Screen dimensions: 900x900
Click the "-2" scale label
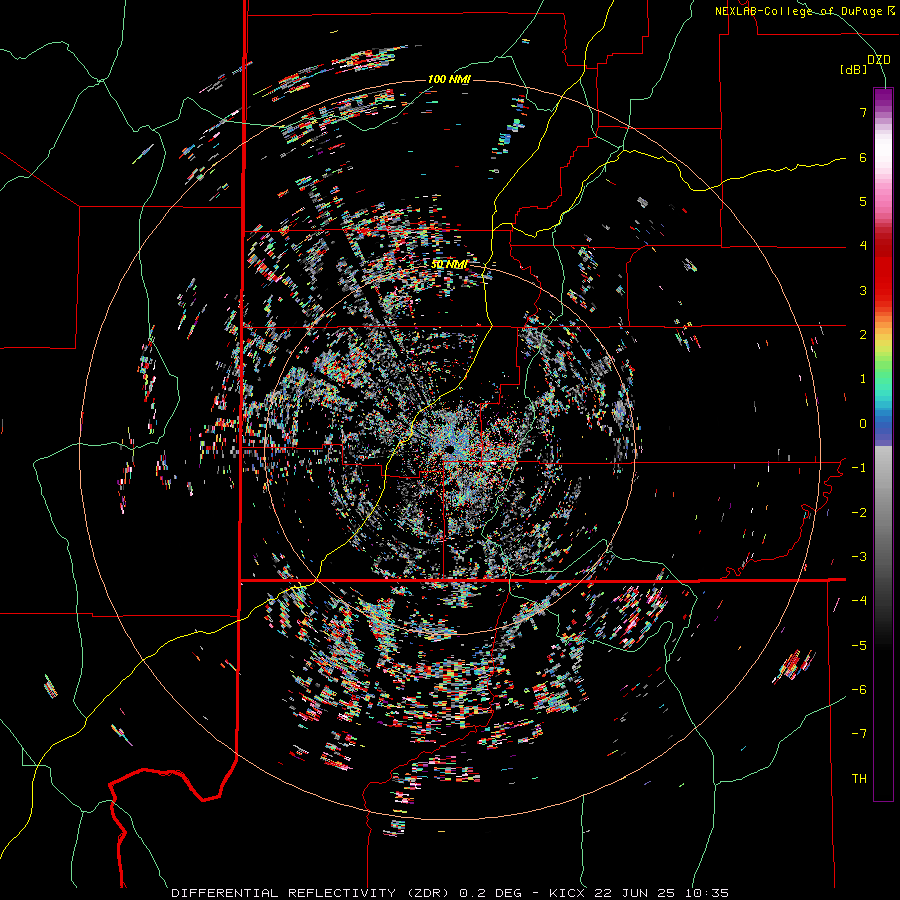tap(859, 513)
